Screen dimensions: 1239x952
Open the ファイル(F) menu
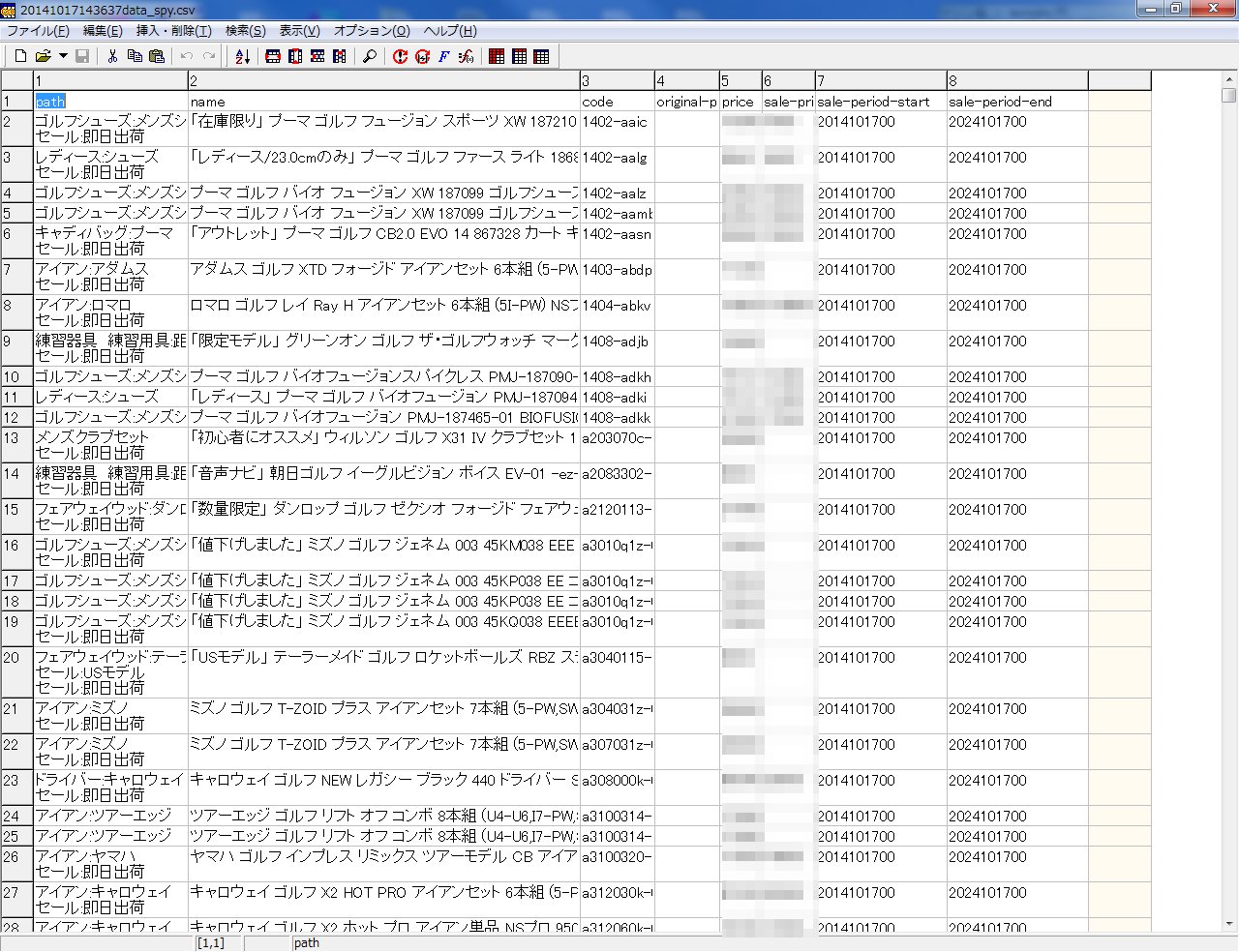pyautogui.click(x=38, y=31)
